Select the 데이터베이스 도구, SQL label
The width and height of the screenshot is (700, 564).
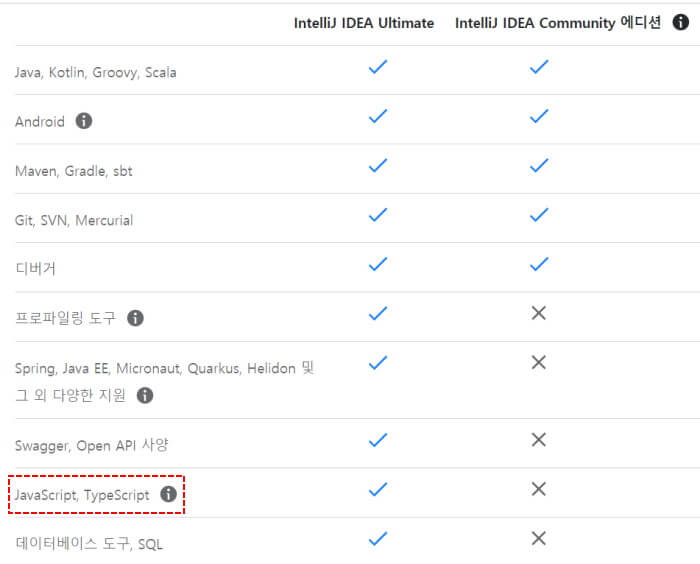89,544
